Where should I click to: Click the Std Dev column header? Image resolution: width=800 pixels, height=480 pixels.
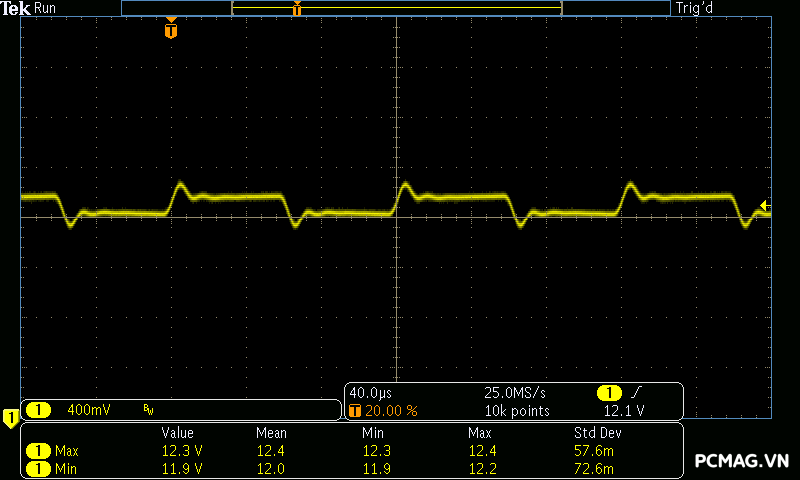[597, 433]
